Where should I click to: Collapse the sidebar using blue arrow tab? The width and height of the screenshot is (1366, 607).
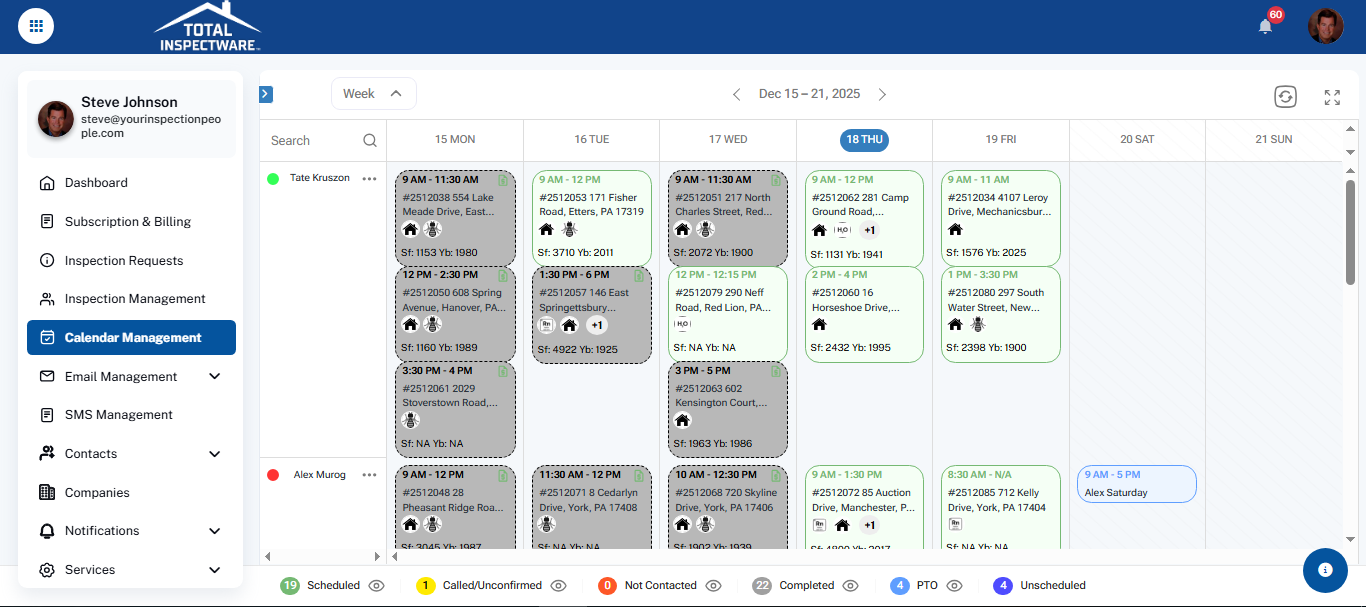click(266, 94)
